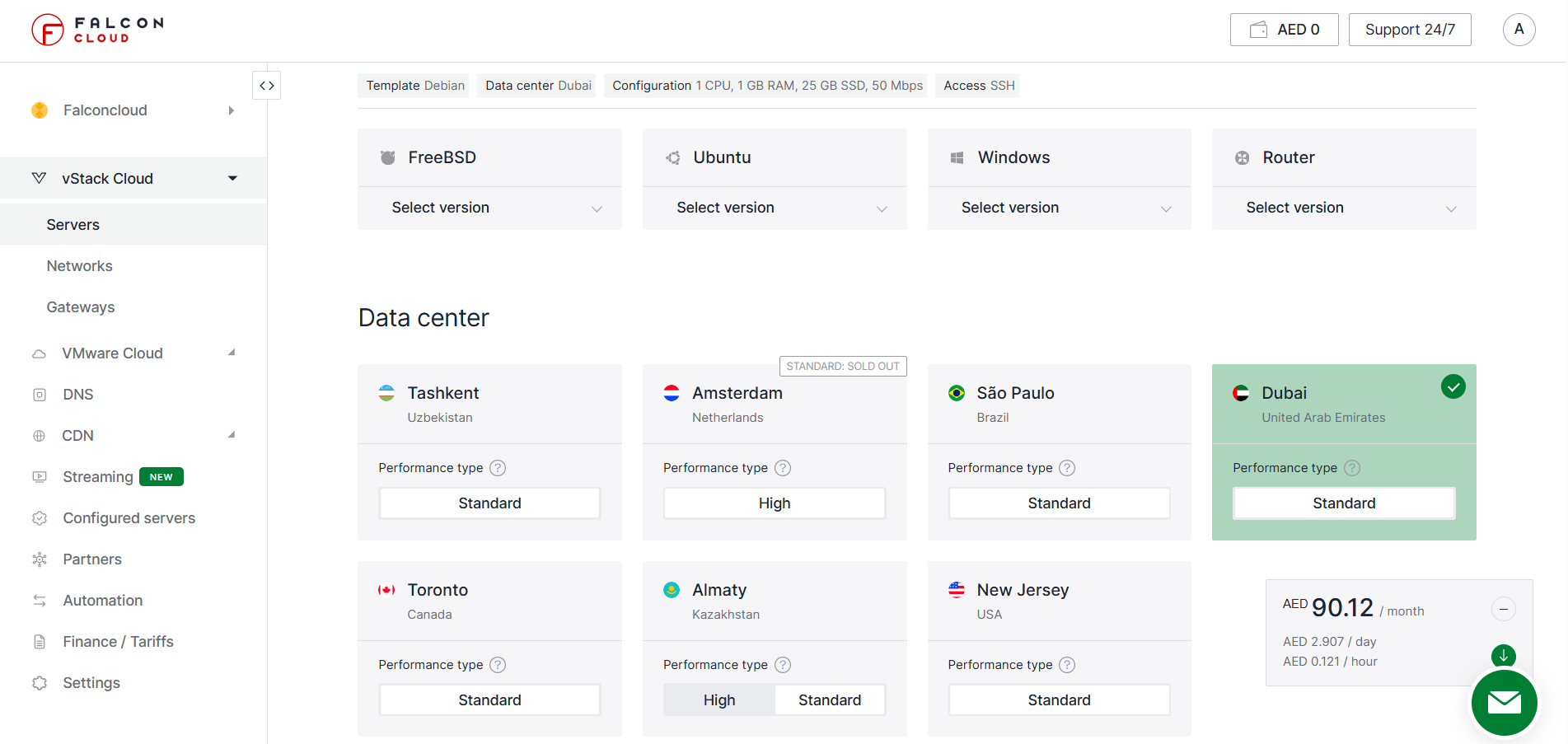The image size is (1568, 744).
Task: Click the Streaming sidebar icon
Action: pos(40,477)
